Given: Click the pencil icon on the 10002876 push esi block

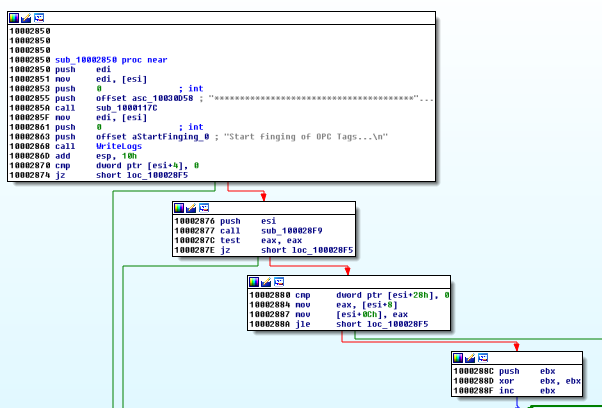Looking at the screenshot, I should tap(192, 207).
